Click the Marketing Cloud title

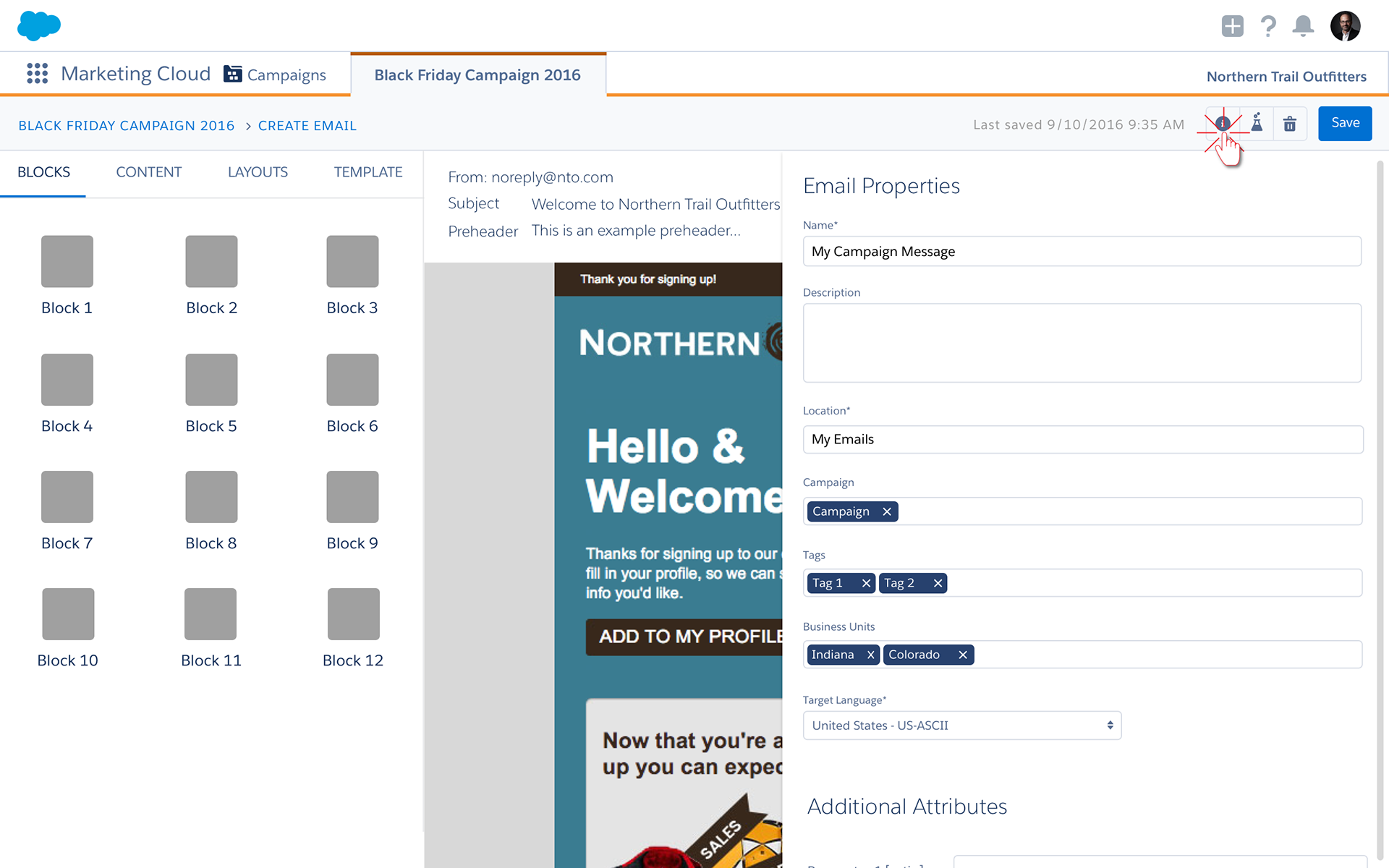[136, 74]
